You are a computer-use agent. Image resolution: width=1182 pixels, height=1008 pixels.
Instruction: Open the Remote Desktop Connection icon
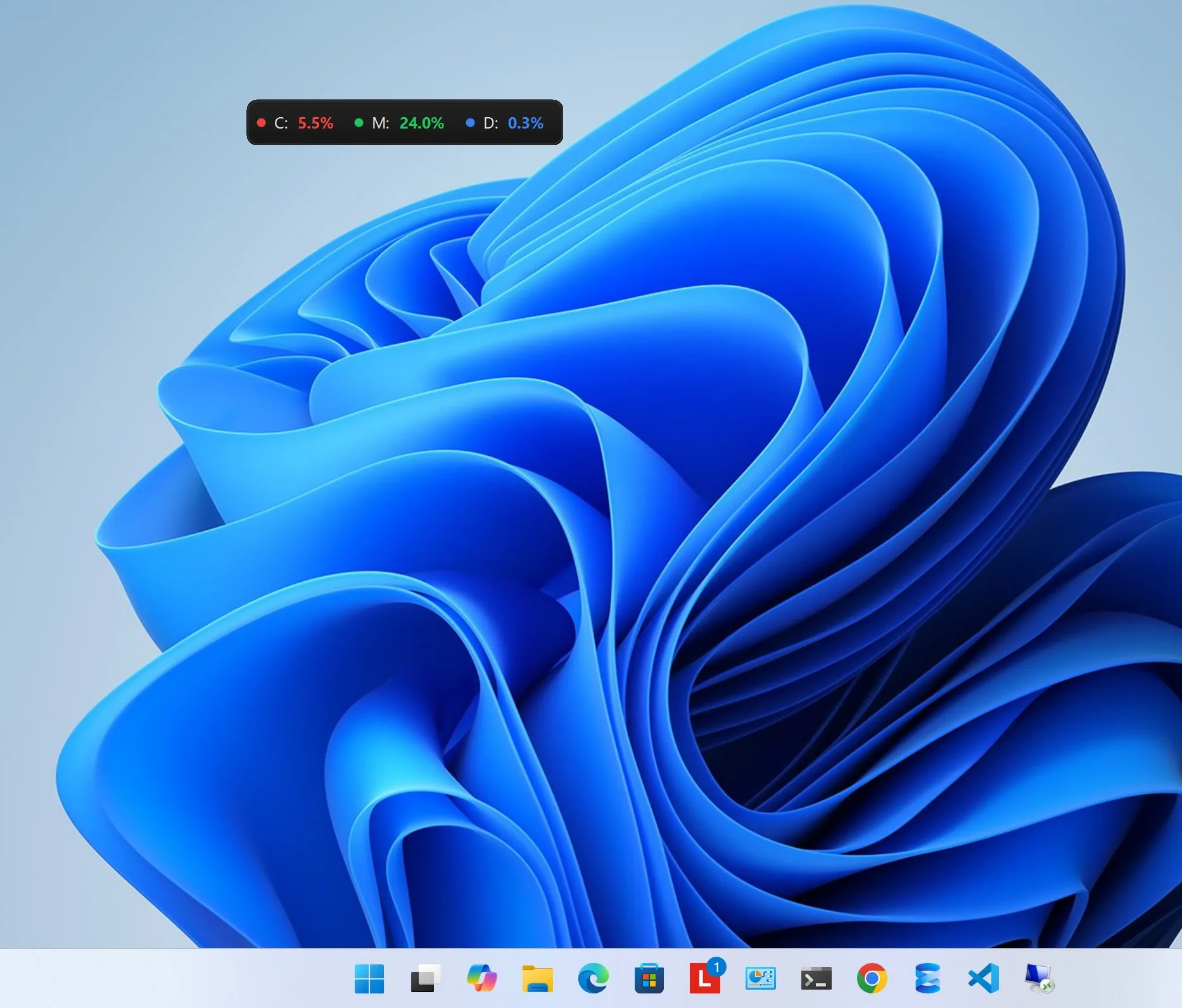1039,978
